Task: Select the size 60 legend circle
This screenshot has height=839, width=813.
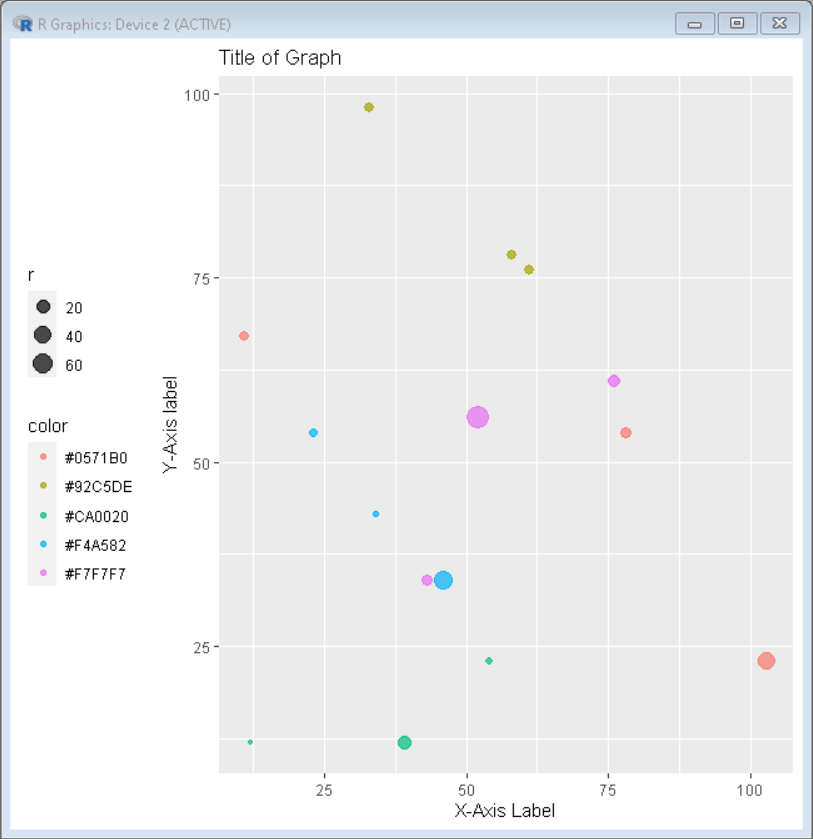Action: pyautogui.click(x=42, y=365)
